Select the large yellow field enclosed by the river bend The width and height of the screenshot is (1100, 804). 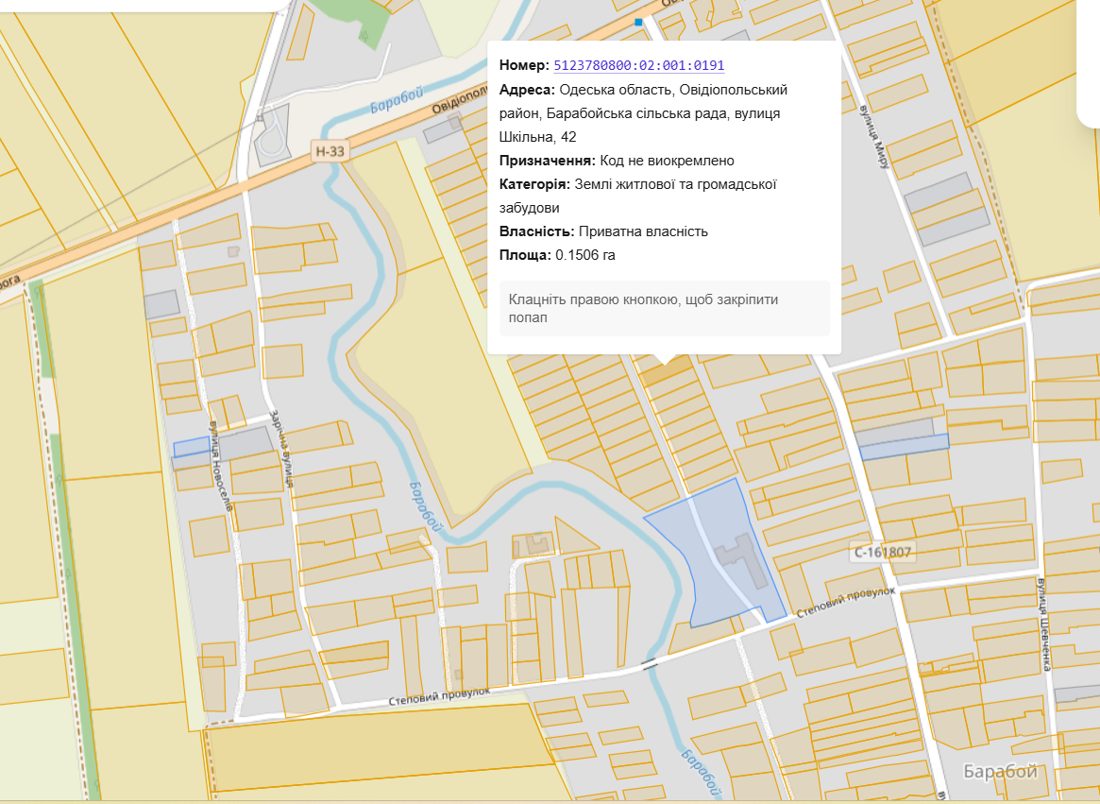tap(442, 393)
